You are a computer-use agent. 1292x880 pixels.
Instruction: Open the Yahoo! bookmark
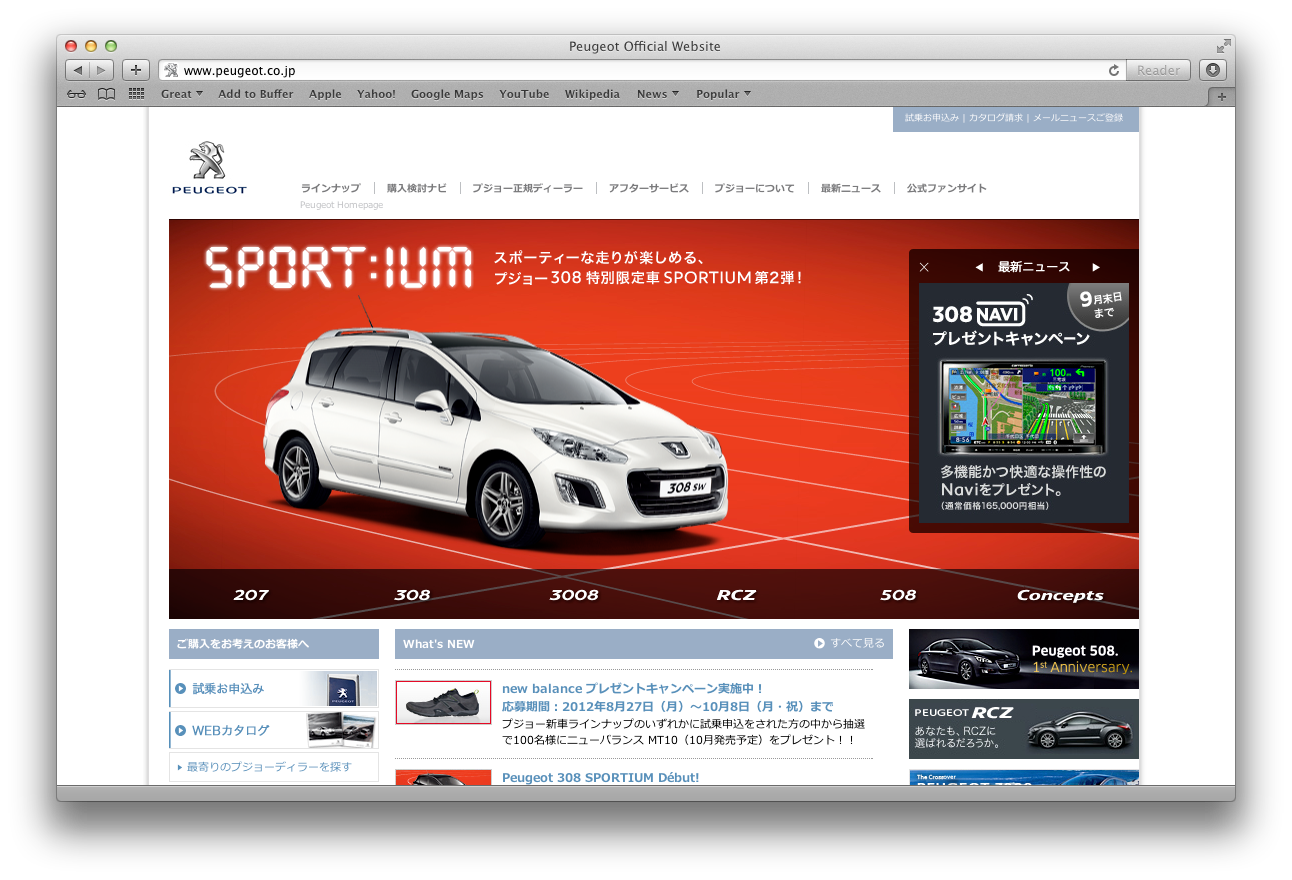(x=376, y=94)
